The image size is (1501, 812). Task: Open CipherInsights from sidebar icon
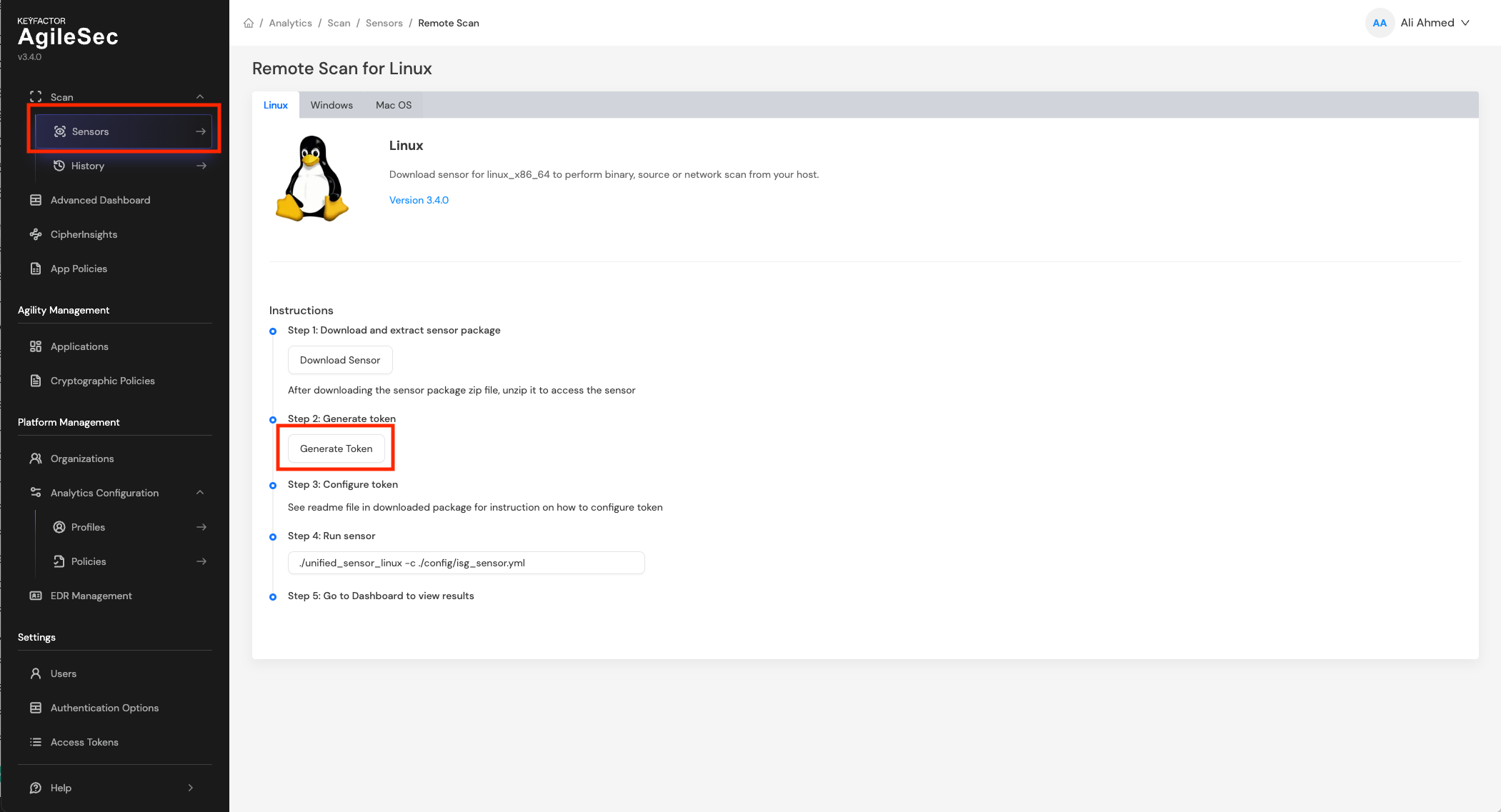click(x=36, y=234)
